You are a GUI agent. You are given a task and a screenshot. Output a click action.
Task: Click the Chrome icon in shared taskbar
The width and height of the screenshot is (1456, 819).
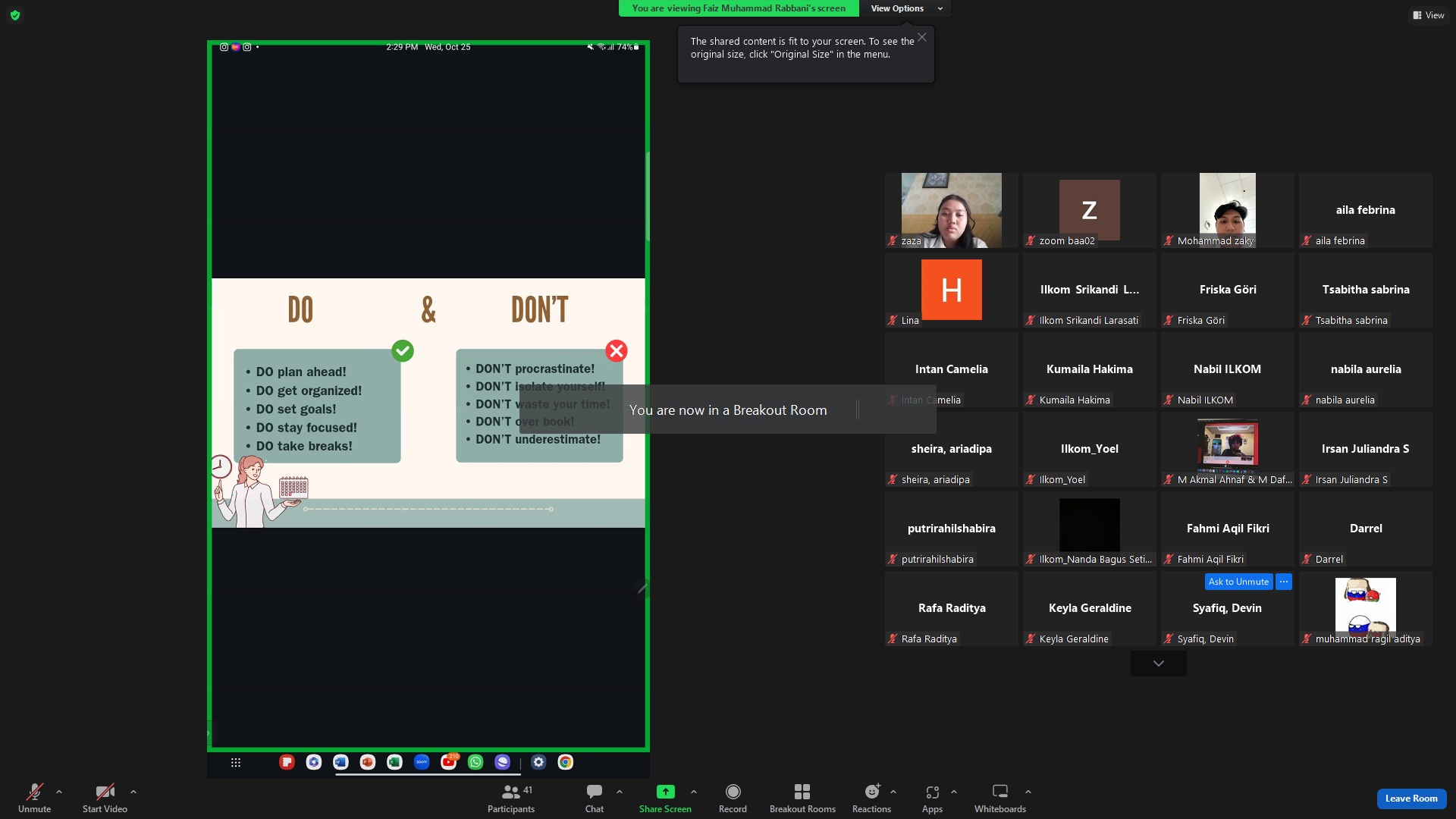click(x=566, y=762)
